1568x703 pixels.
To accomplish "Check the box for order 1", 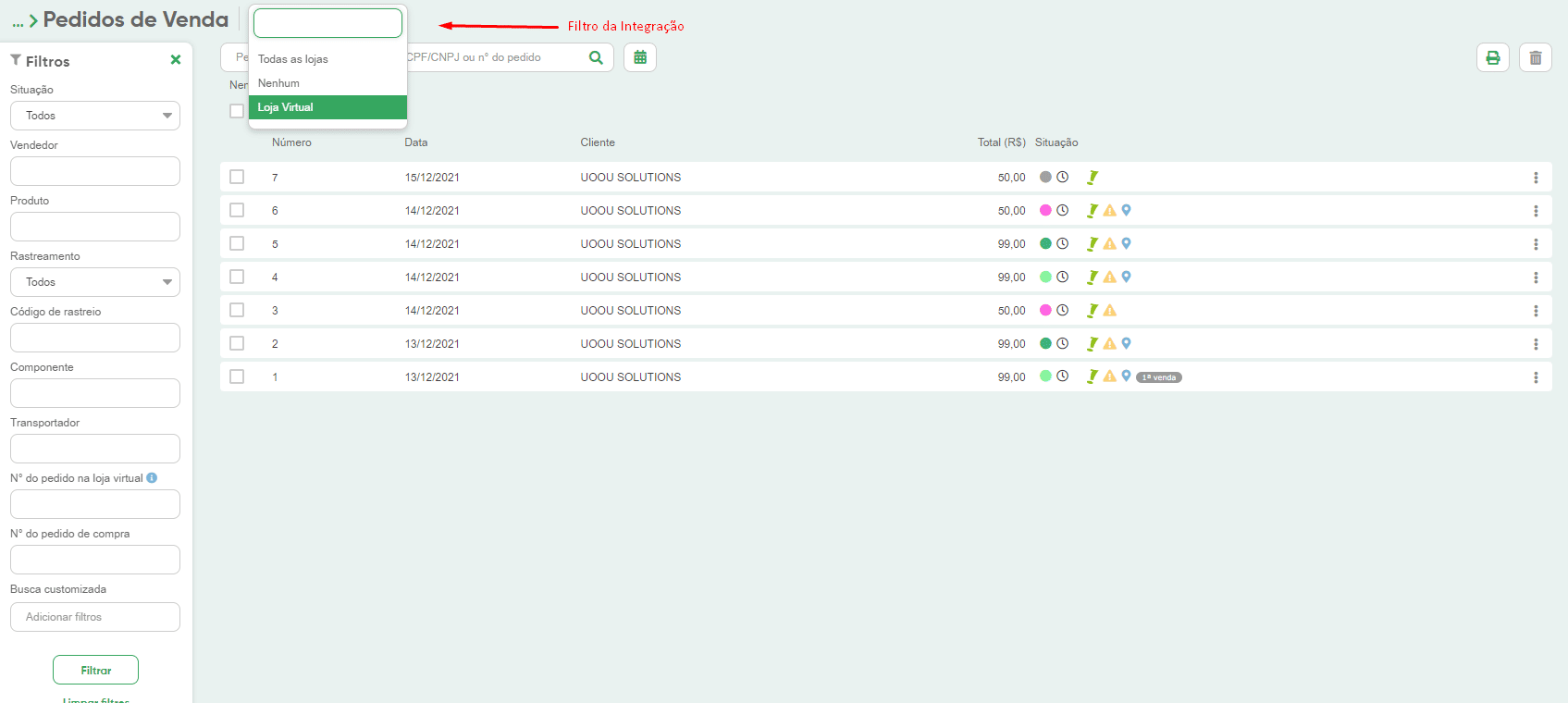I will [x=237, y=376].
